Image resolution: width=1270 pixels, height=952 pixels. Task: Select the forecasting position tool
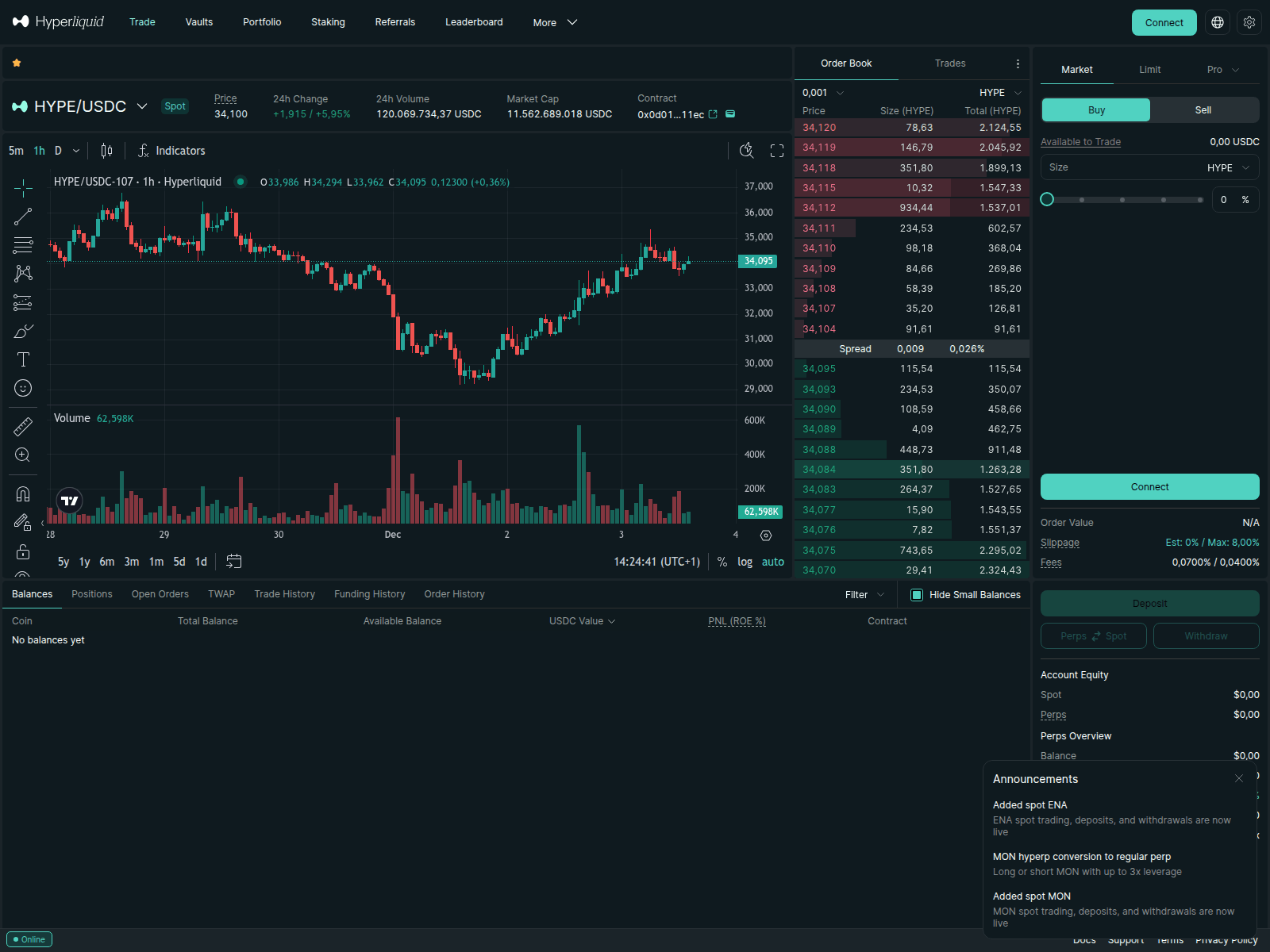pos(23,302)
